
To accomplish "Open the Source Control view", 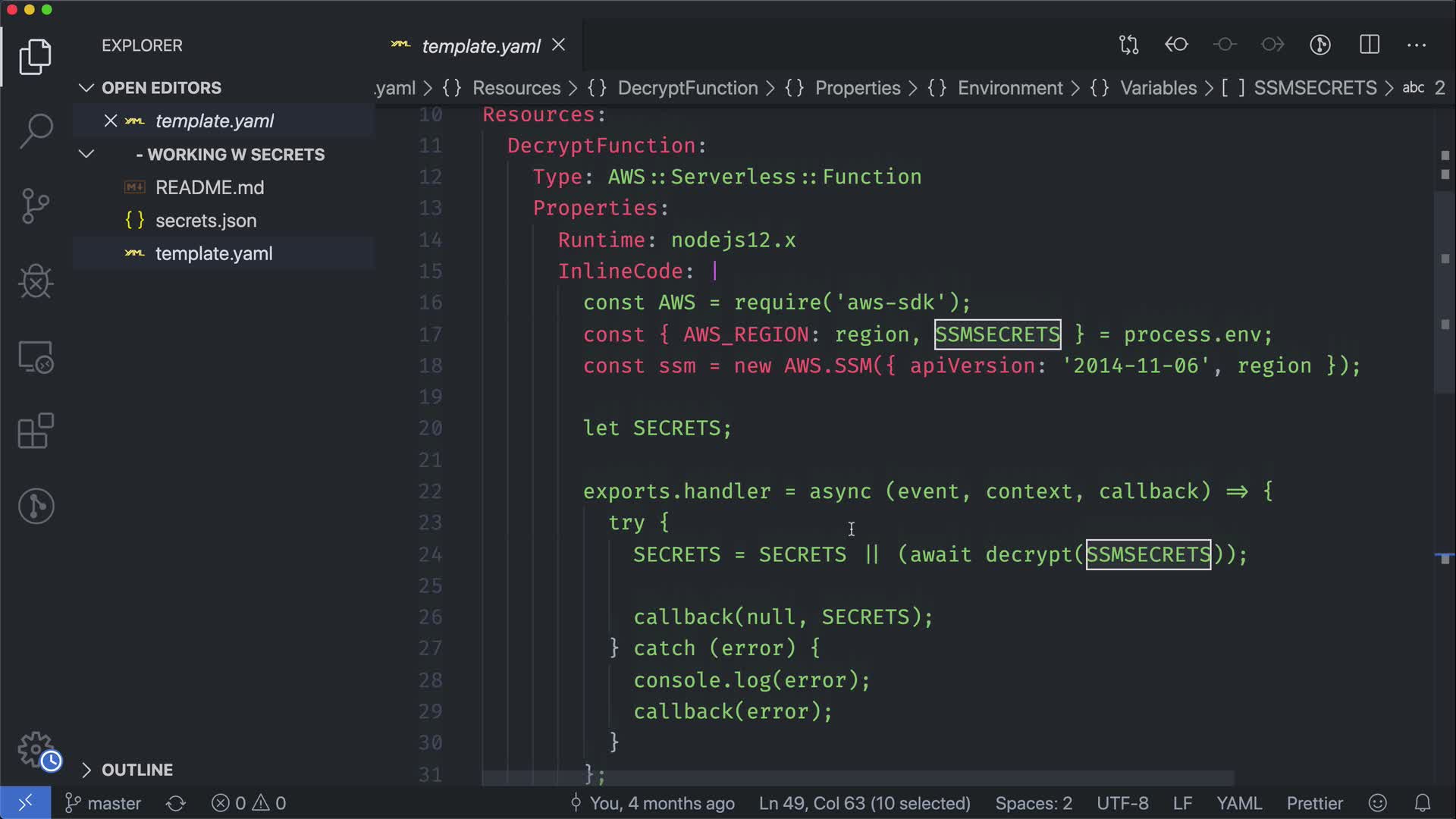I will [36, 206].
